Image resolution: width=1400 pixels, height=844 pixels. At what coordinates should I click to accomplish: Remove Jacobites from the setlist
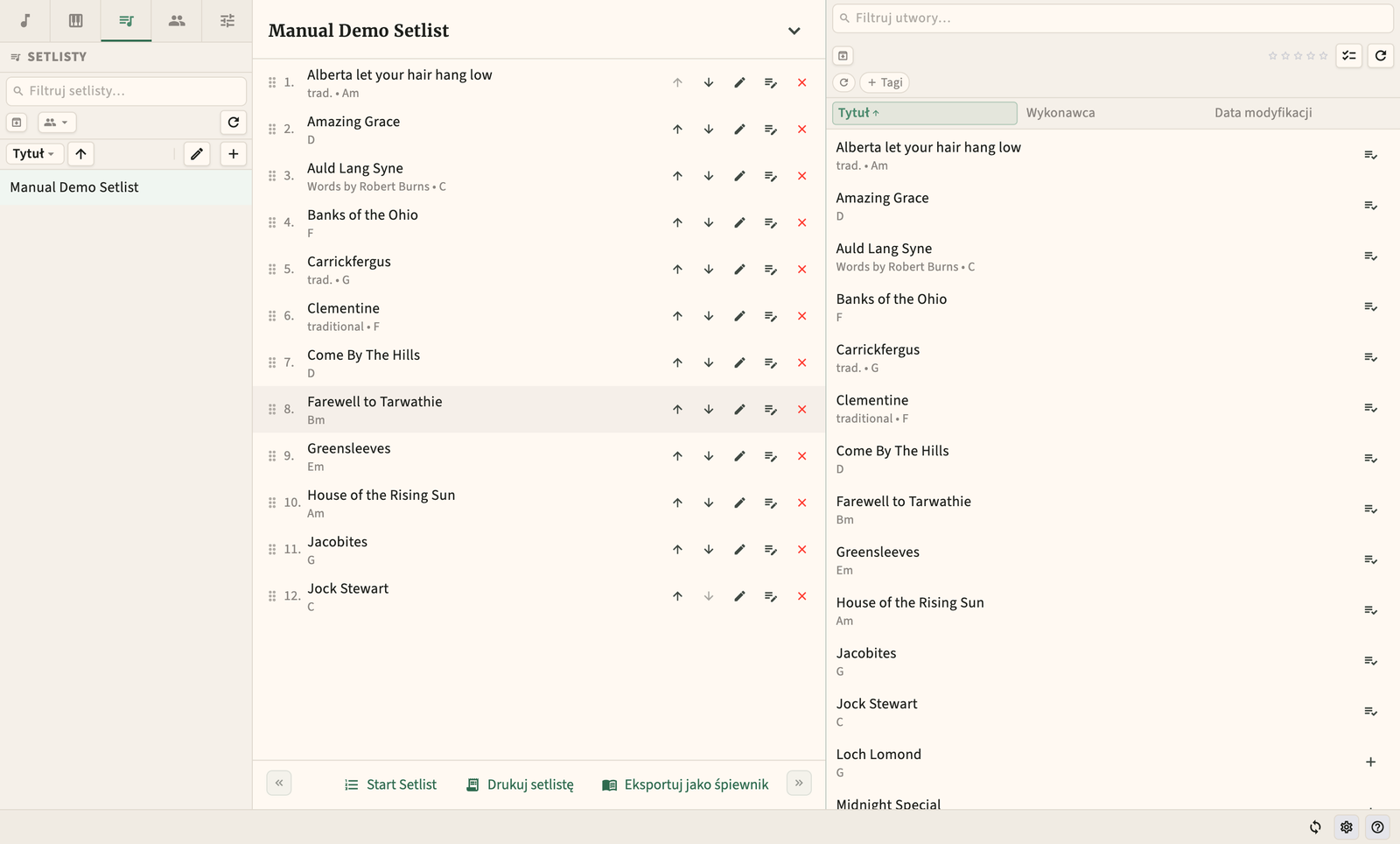[x=801, y=550]
